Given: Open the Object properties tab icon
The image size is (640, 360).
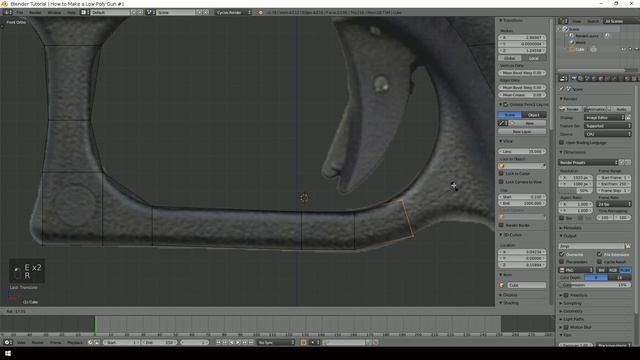Looking at the screenshot, I should (601, 78).
